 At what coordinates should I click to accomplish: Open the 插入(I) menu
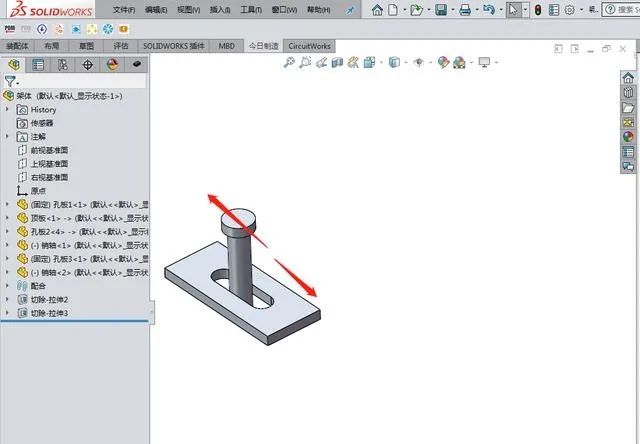[220, 9]
